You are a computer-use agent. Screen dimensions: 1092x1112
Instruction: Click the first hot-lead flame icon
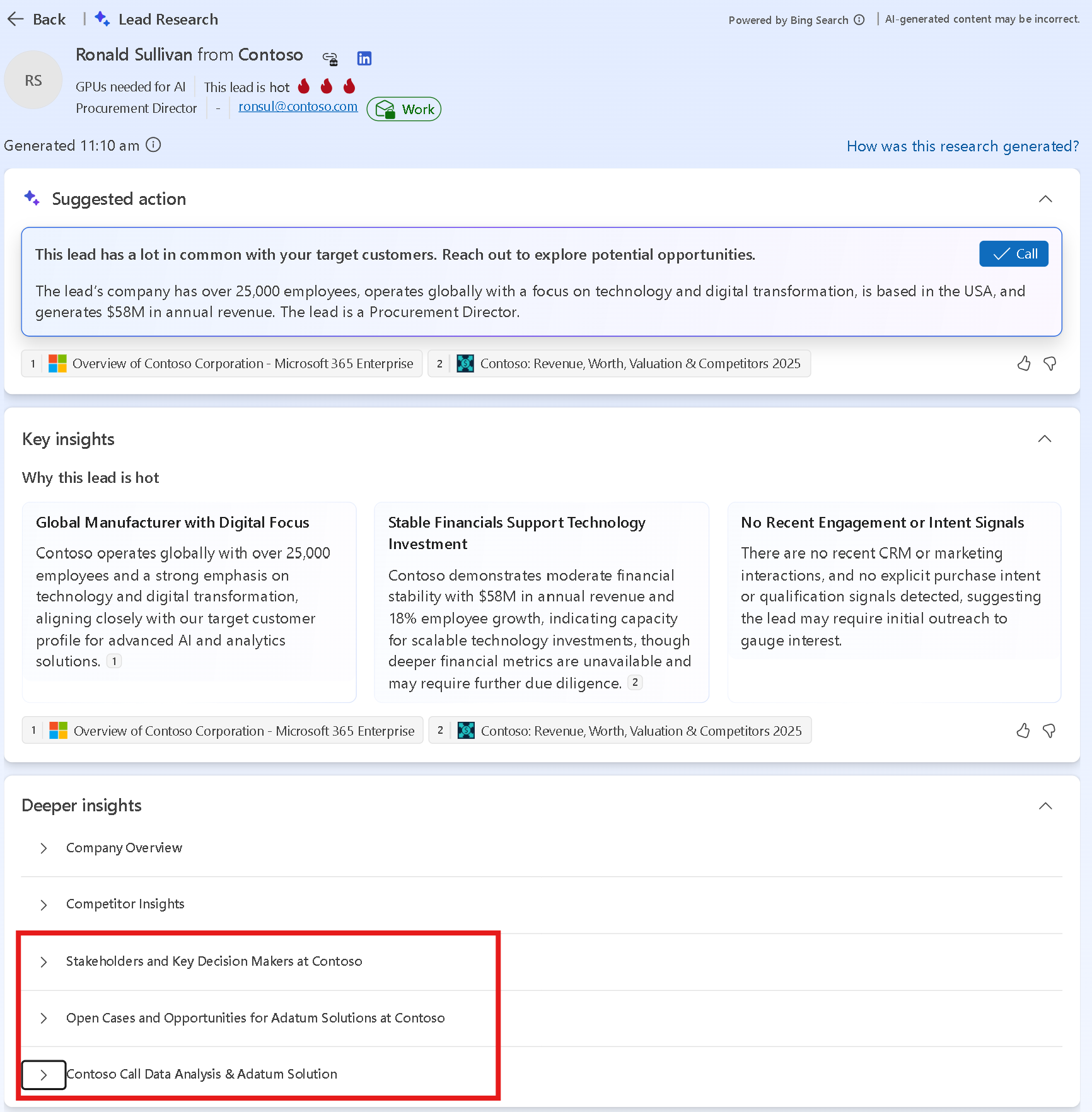tap(304, 86)
